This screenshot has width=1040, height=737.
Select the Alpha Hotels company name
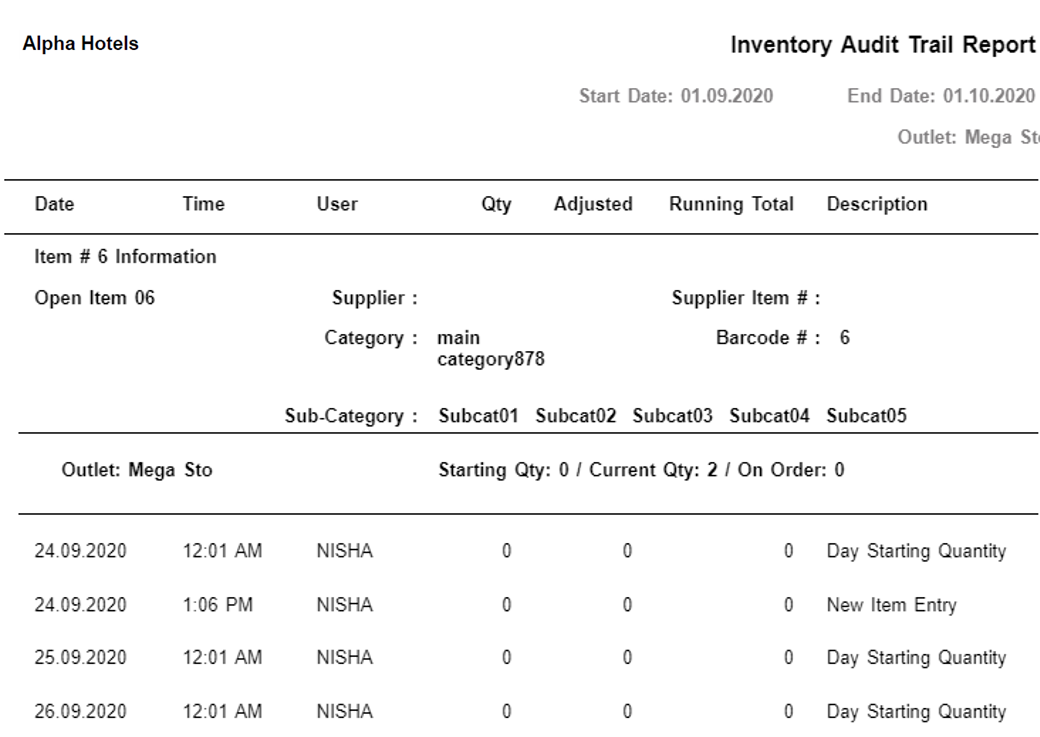pyautogui.click(x=81, y=43)
